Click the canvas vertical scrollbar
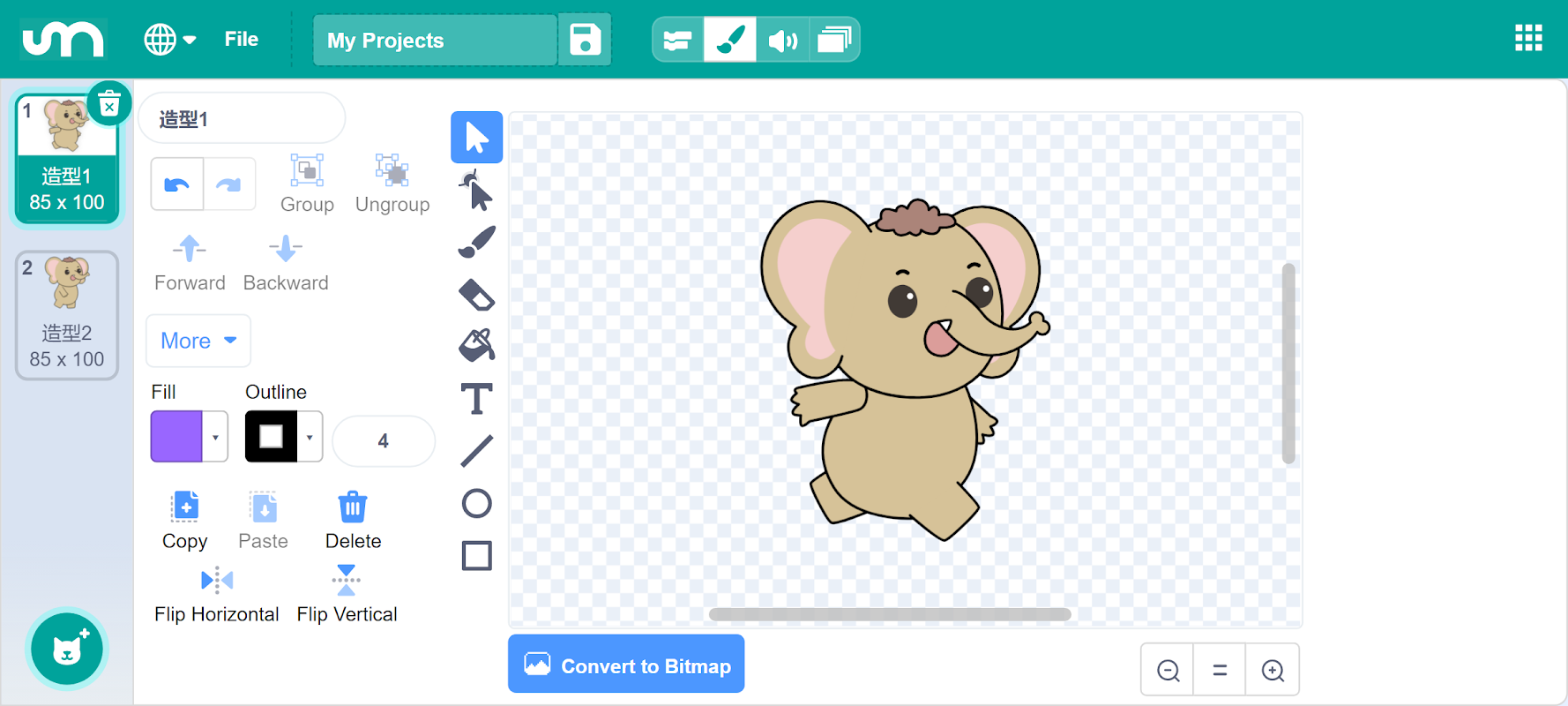Screen dimensions: 1568x706 point(1288,363)
